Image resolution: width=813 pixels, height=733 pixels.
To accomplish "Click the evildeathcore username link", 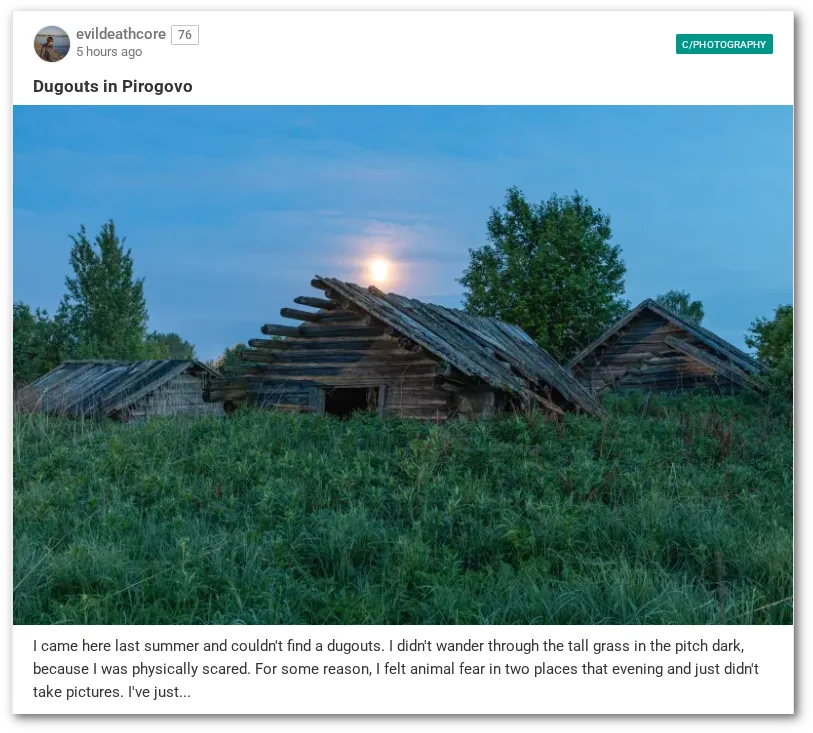I will coord(121,34).
